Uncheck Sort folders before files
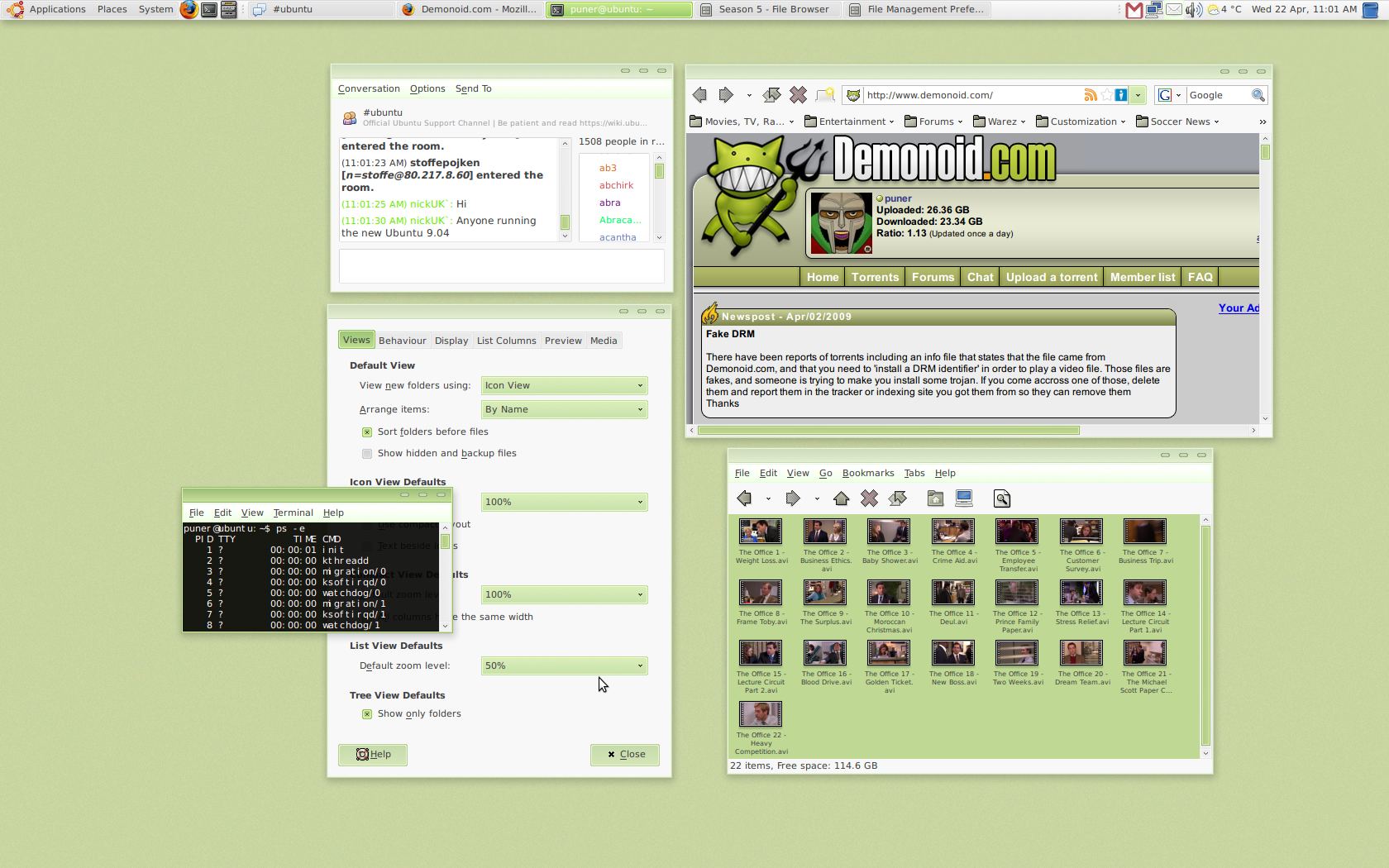Image resolution: width=1389 pixels, height=868 pixels. click(x=367, y=432)
